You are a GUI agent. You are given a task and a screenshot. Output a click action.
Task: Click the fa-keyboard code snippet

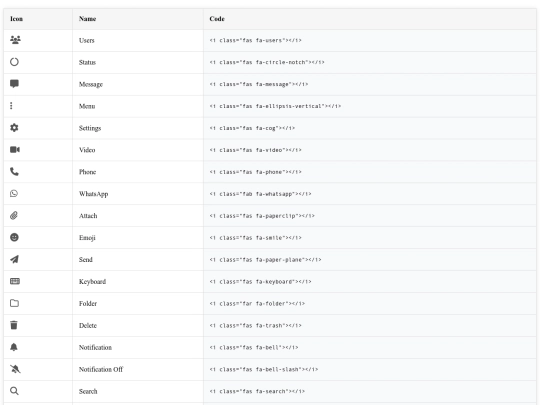click(x=260, y=282)
